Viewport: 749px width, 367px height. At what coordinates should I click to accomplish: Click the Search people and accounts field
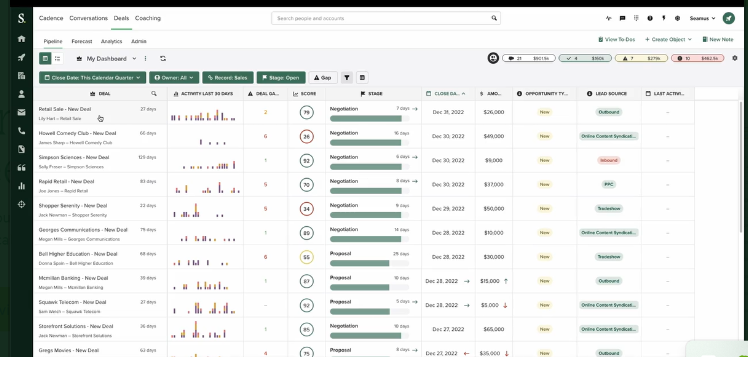[386, 18]
